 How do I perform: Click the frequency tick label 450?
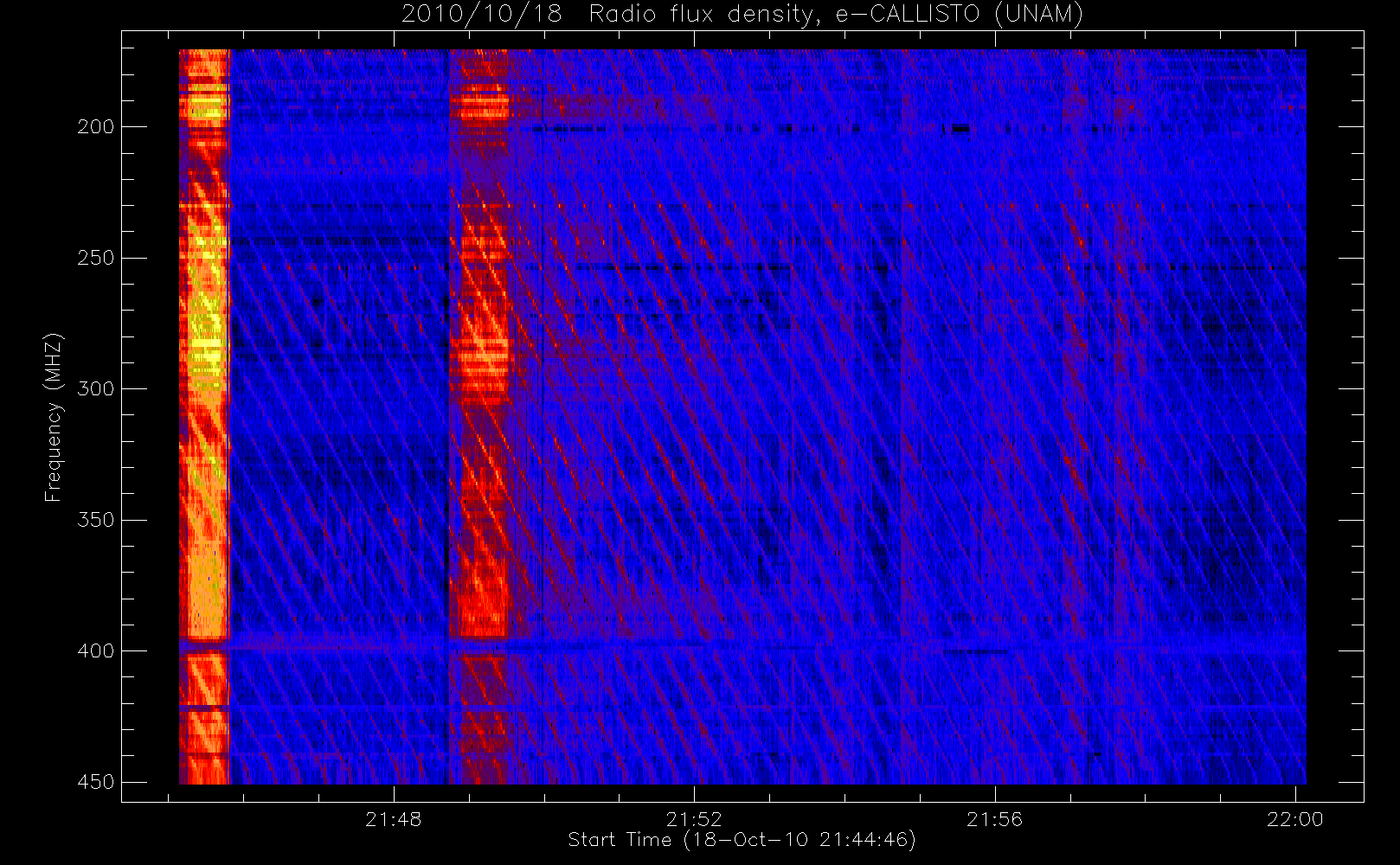(x=95, y=782)
